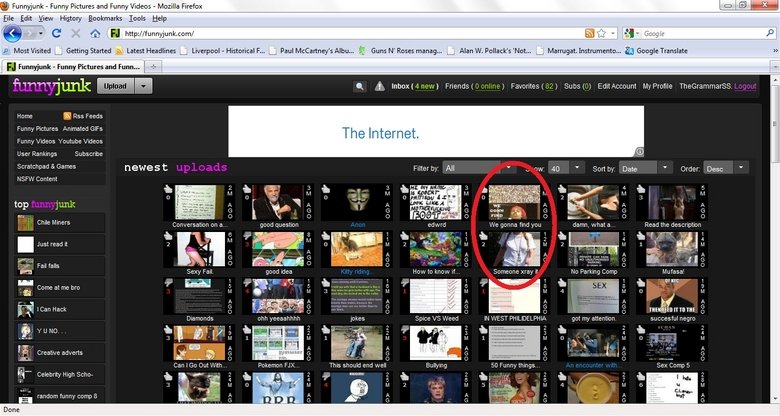Image resolution: width=780 pixels, height=416 pixels.
Task: Bookmark this page with the star icon
Action: coord(601,33)
